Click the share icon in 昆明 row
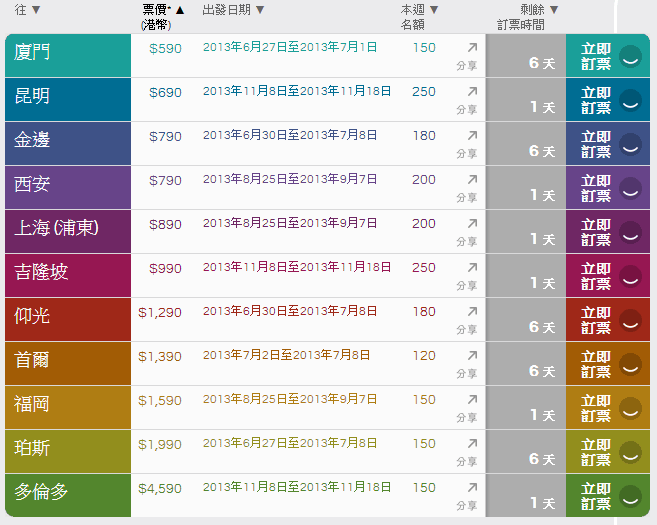This screenshot has height=525, width=657. (472, 91)
